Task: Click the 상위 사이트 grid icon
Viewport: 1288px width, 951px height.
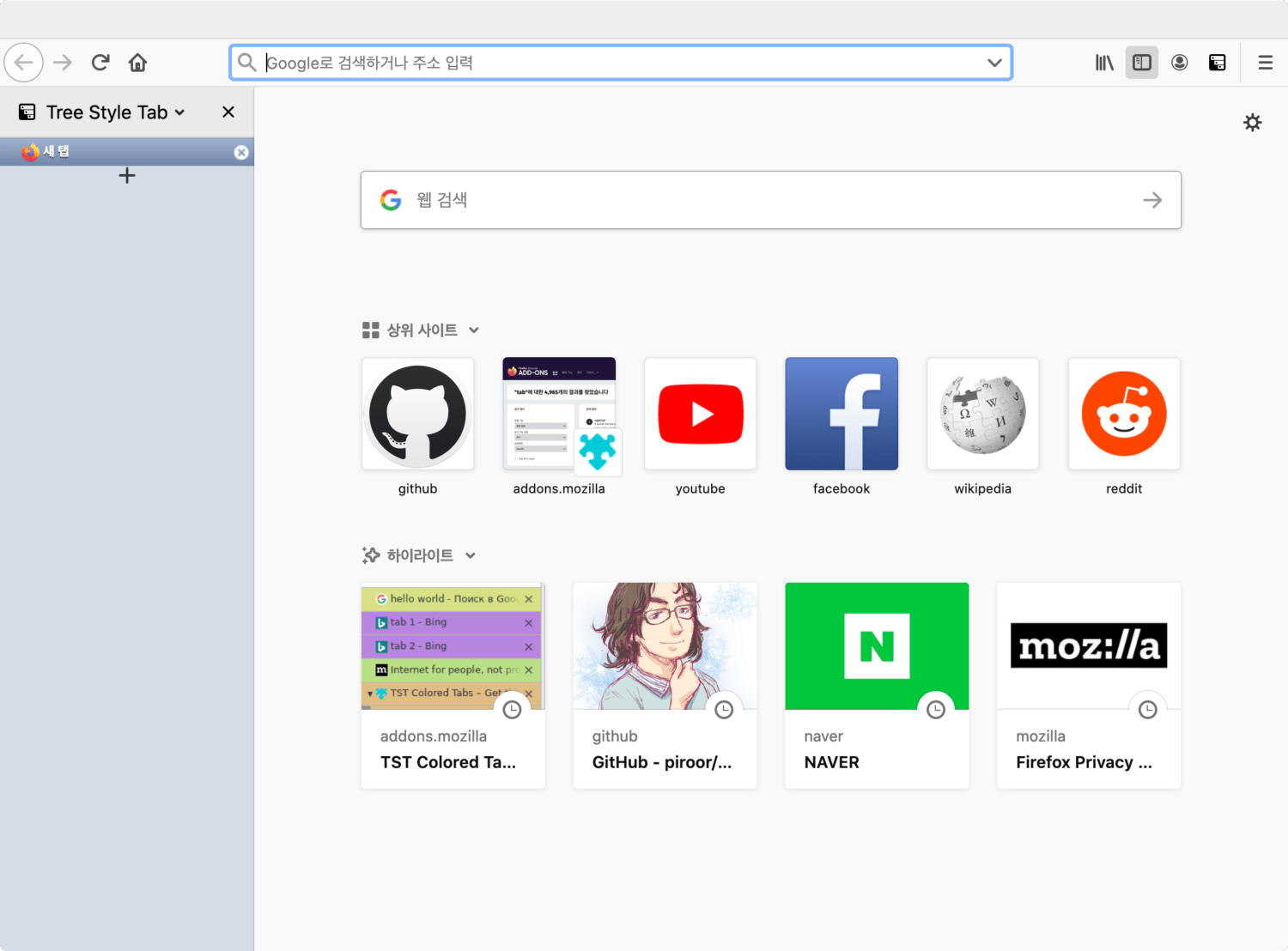Action: (371, 330)
